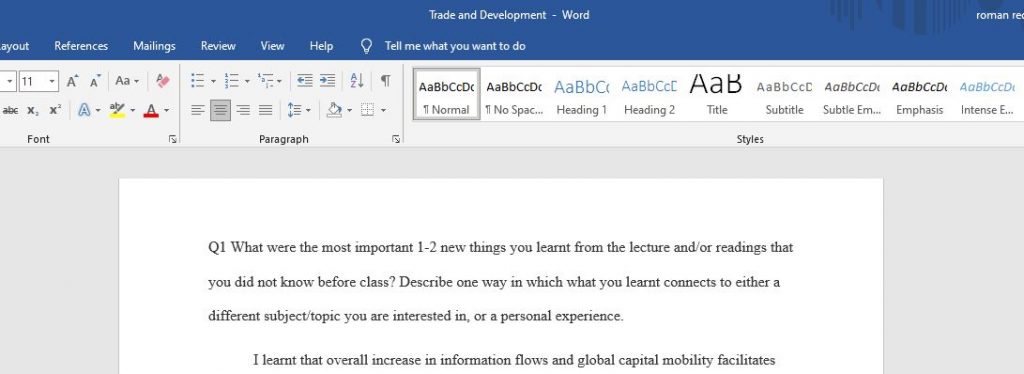Apply the Emphasis style

920,94
